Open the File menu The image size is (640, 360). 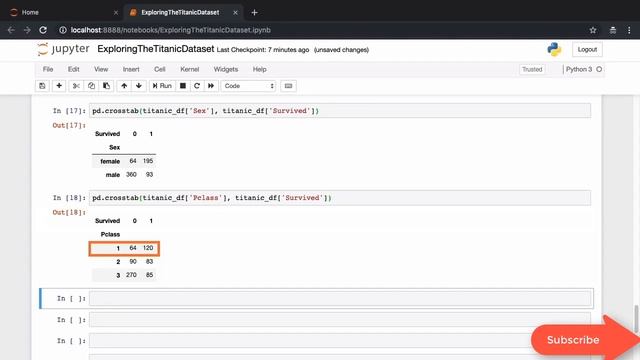(48, 69)
